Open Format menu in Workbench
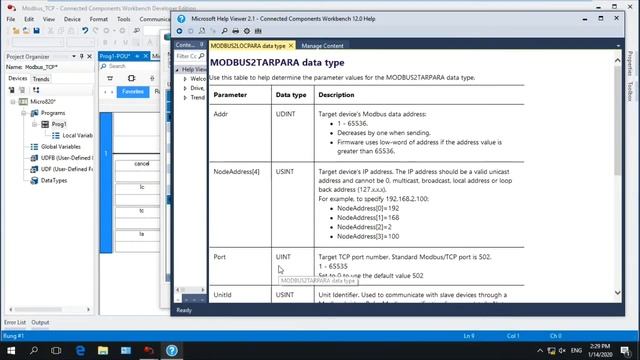 [99, 19]
